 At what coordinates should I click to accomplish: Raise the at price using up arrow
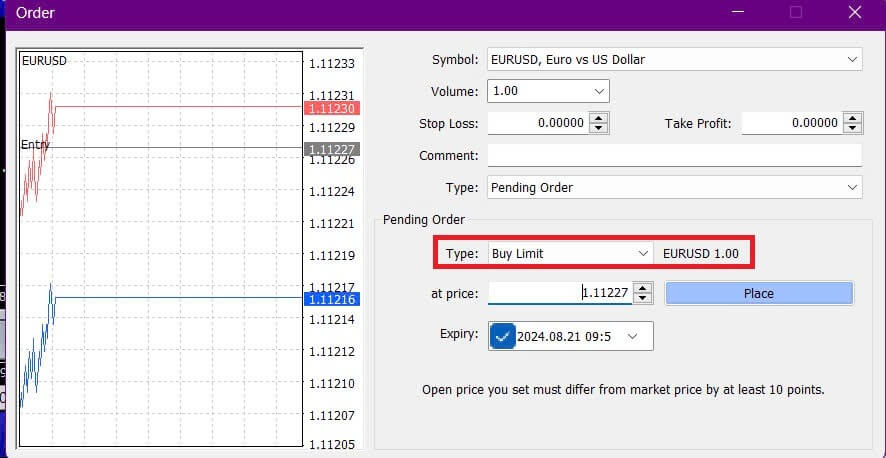(x=643, y=289)
